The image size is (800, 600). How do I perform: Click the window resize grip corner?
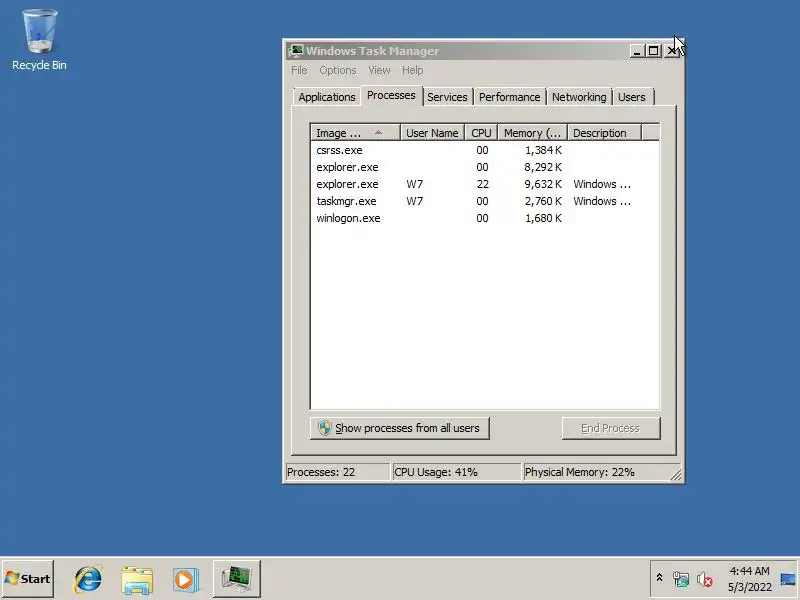point(676,475)
